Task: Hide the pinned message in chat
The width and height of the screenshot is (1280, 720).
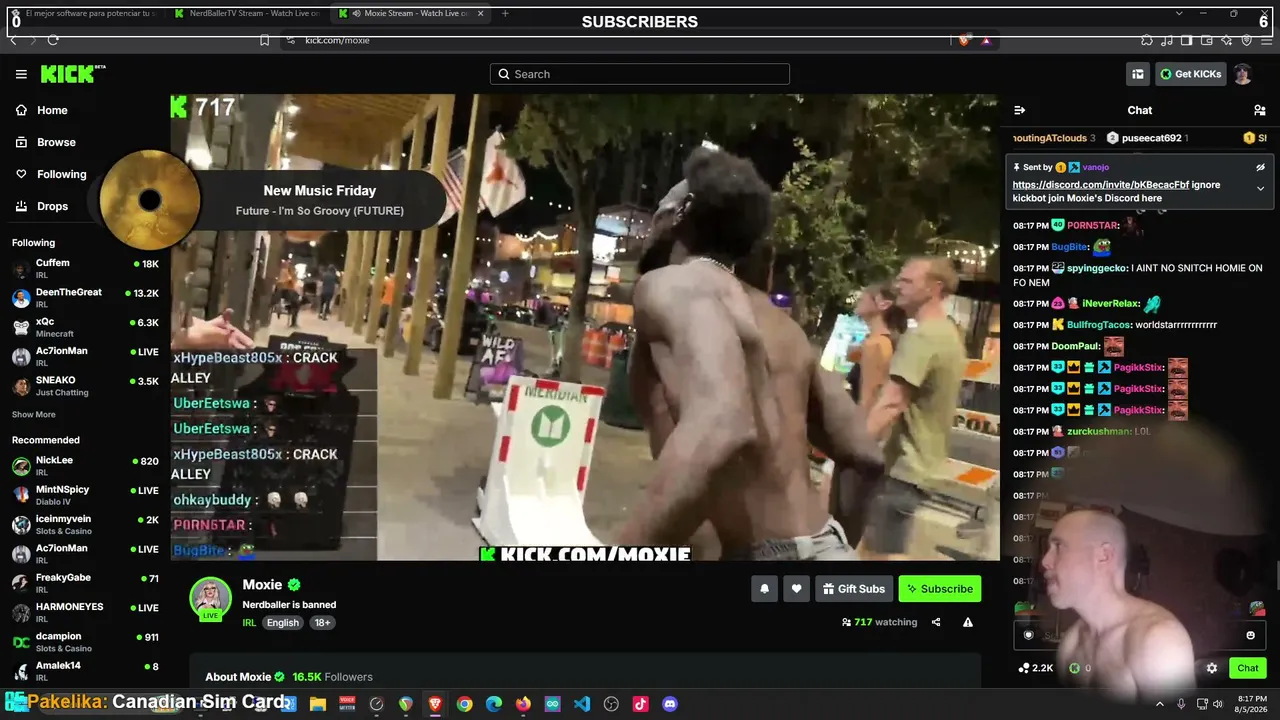Action: (1260, 167)
